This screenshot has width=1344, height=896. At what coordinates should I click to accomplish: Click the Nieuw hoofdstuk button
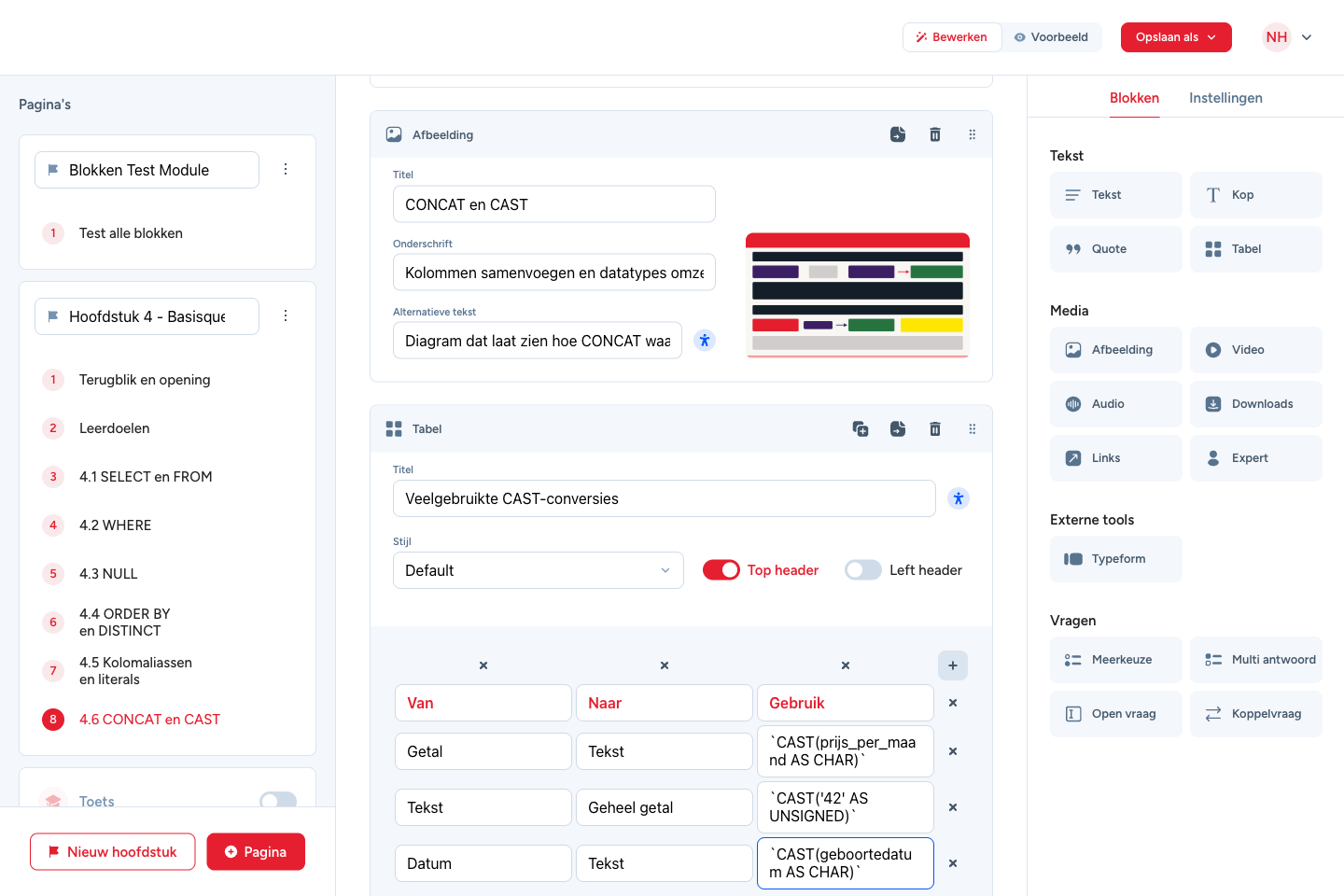click(113, 852)
